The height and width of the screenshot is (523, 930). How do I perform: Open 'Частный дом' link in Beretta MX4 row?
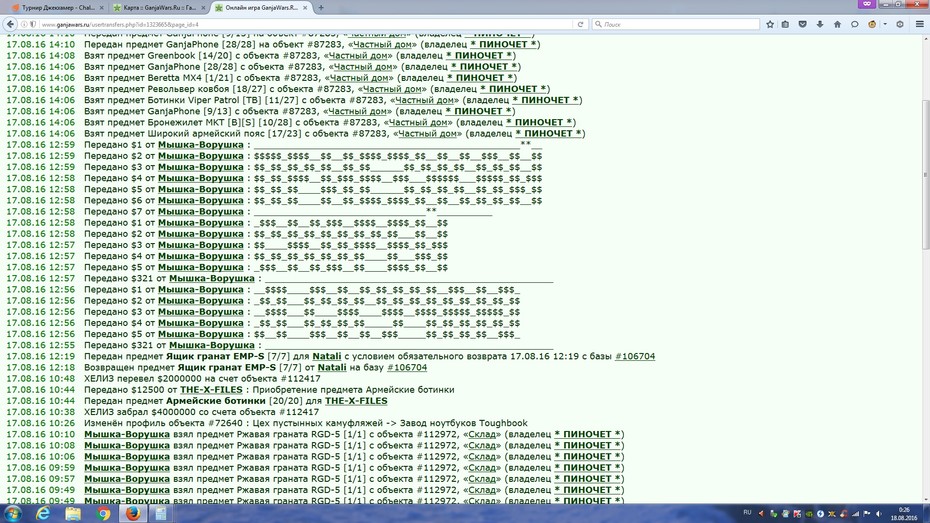click(359, 78)
